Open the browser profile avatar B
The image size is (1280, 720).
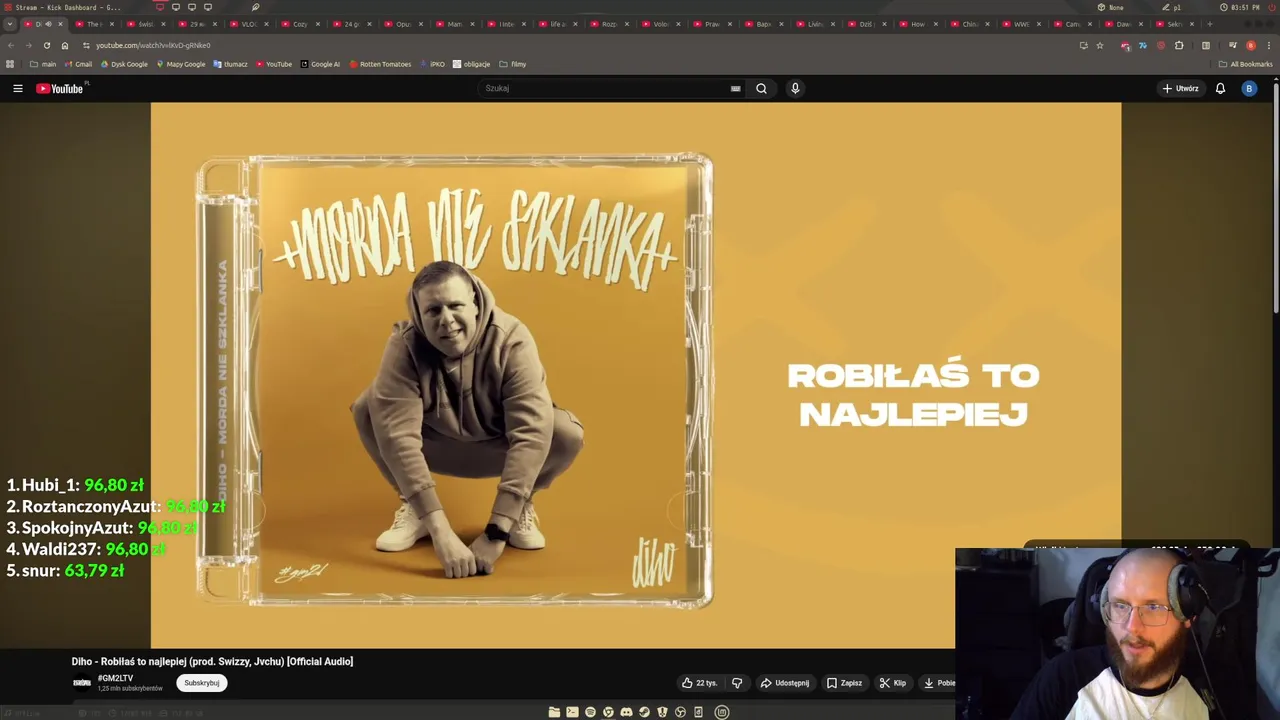point(1251,45)
